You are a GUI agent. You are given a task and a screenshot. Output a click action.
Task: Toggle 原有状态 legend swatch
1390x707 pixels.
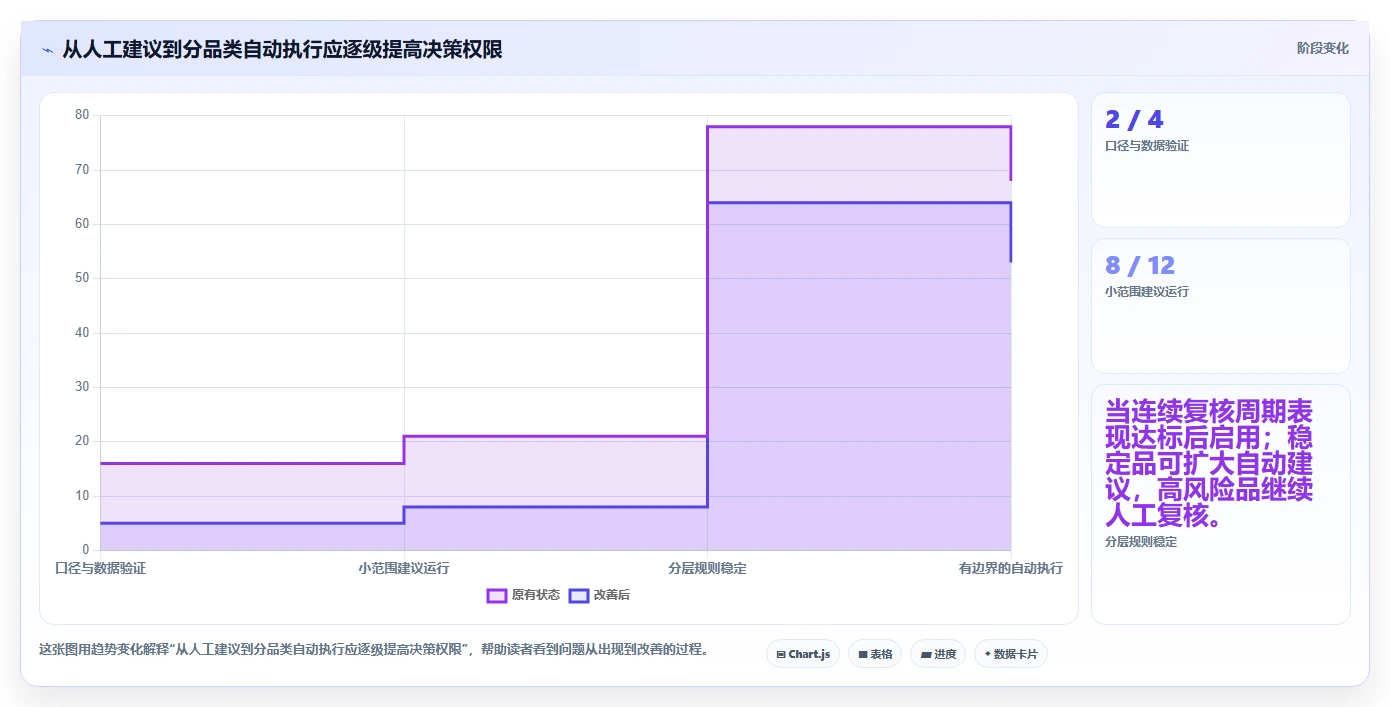pyautogui.click(x=497, y=595)
